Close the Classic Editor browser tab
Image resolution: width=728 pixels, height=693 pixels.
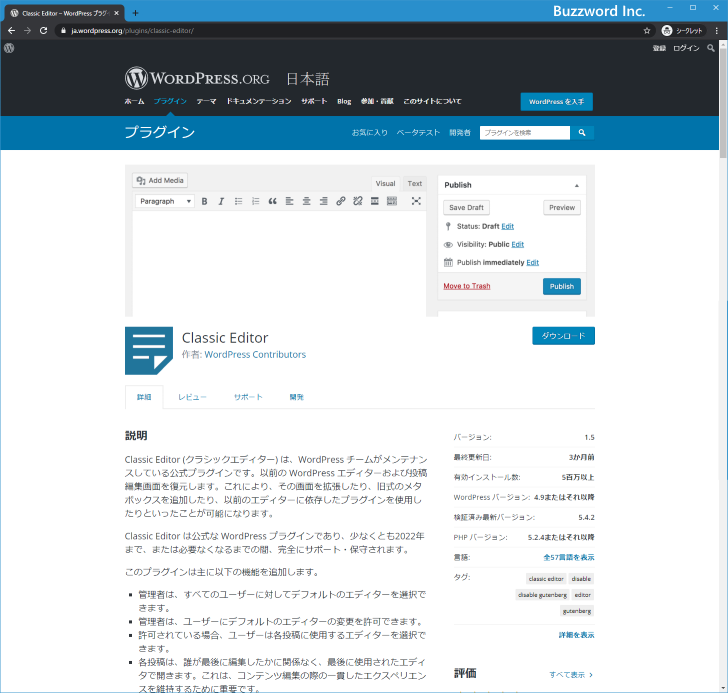117,13
